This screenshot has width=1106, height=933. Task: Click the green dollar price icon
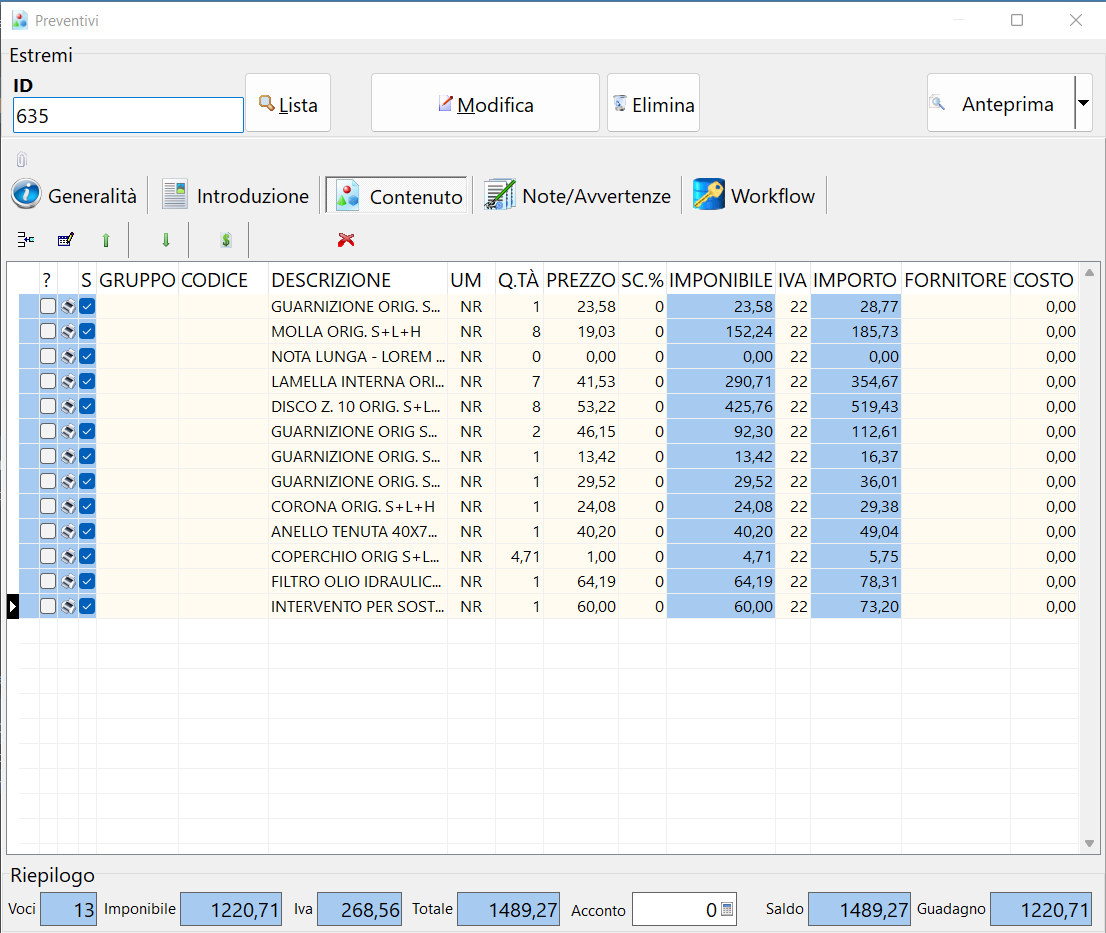(226, 240)
